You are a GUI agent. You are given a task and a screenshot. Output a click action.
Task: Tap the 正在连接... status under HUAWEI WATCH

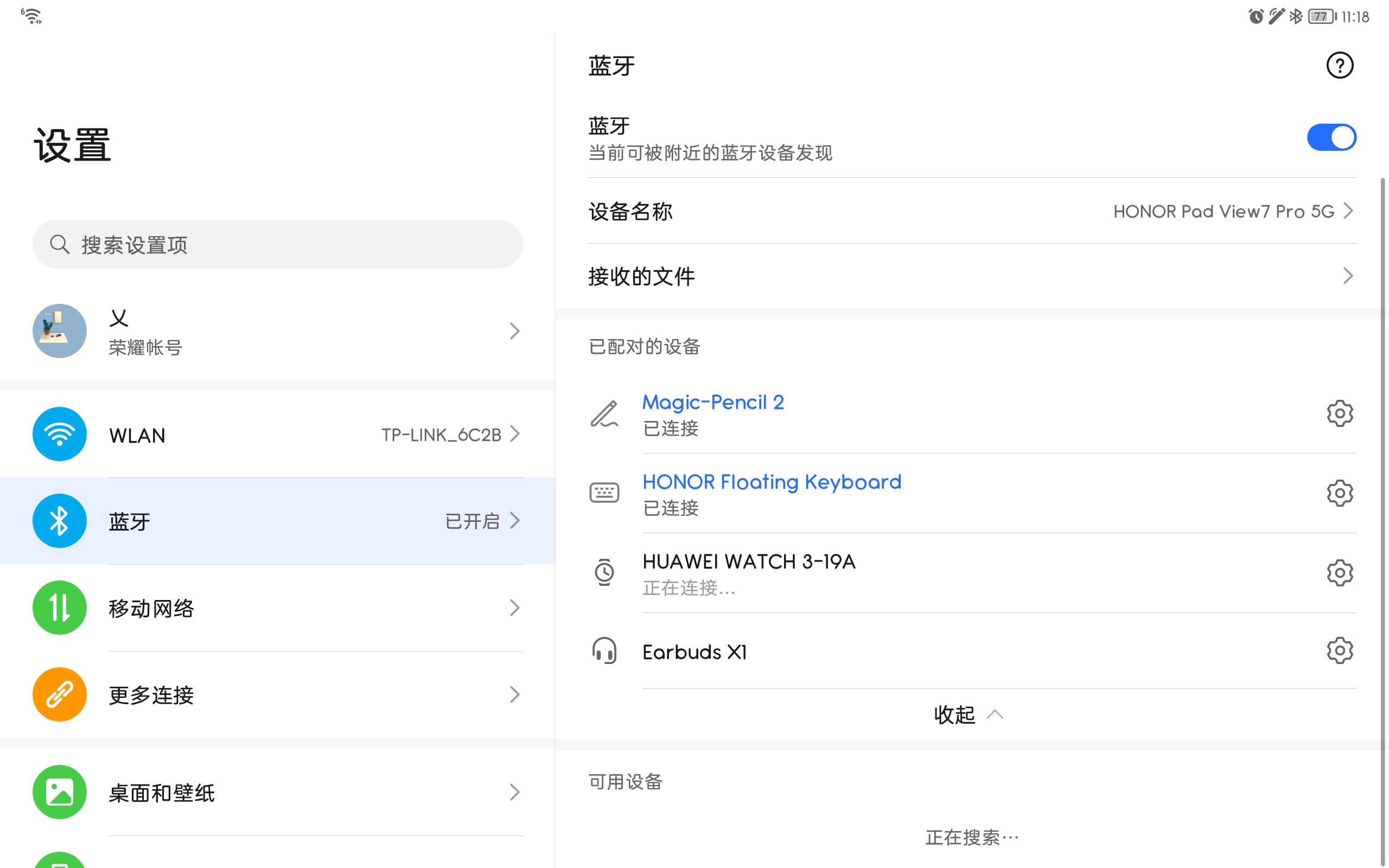click(x=689, y=589)
